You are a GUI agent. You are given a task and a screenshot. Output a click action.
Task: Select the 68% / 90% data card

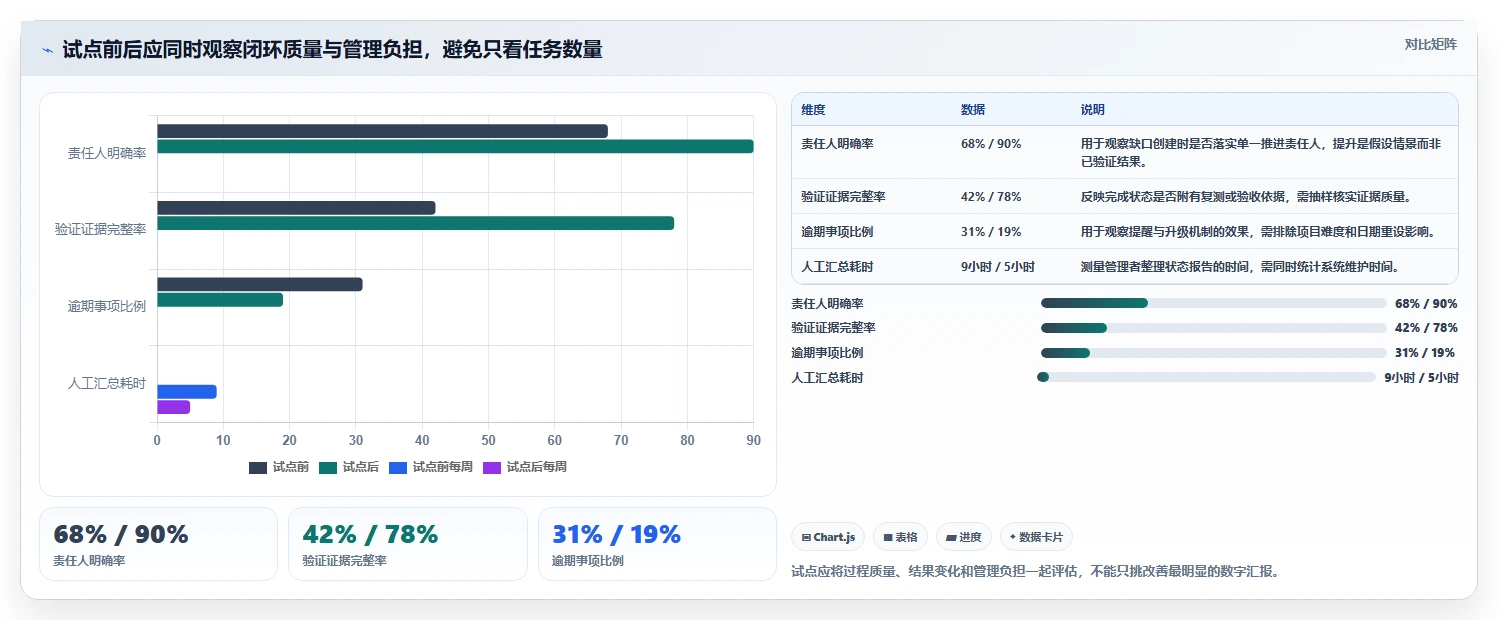158,544
